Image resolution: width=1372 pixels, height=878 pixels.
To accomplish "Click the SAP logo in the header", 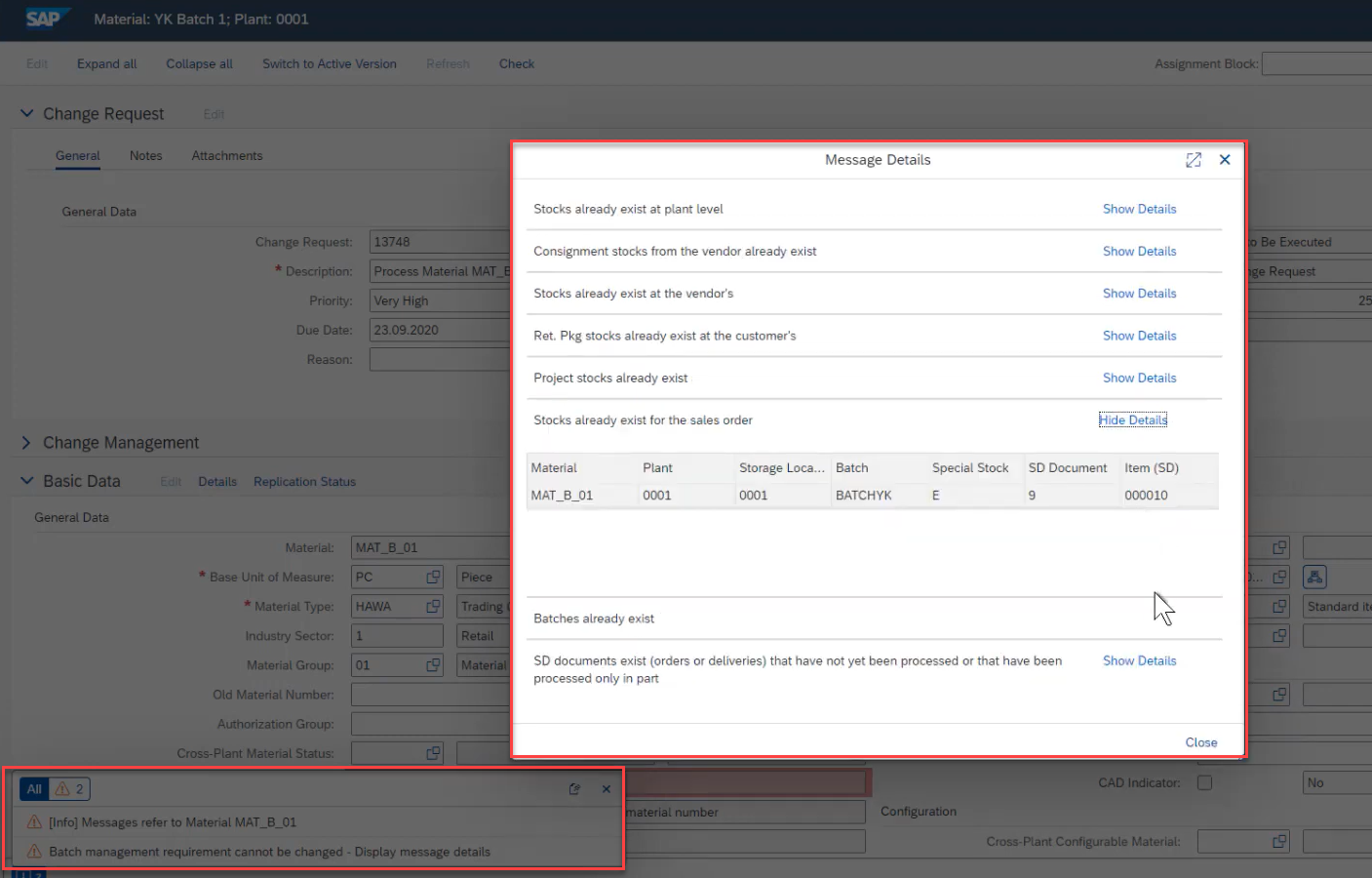I will [x=44, y=19].
